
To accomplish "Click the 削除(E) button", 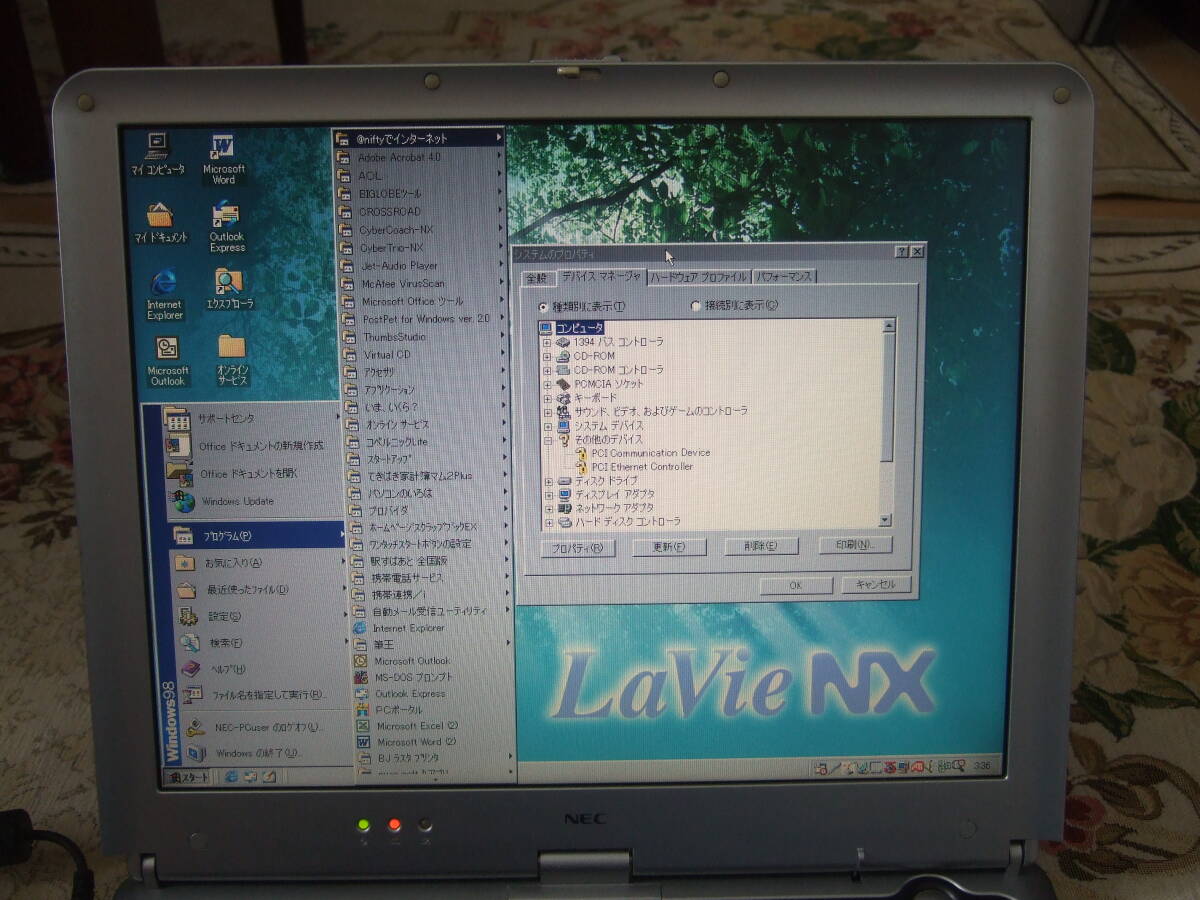I will (761, 546).
